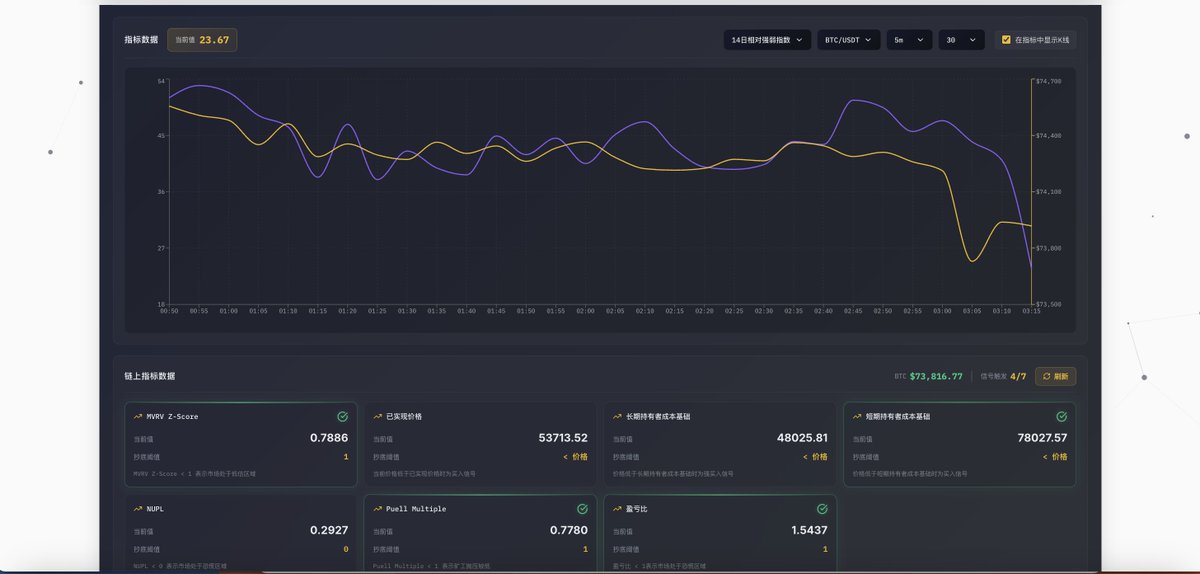Click the green check icon on 短期持有者成本基础 card

[1062, 416]
